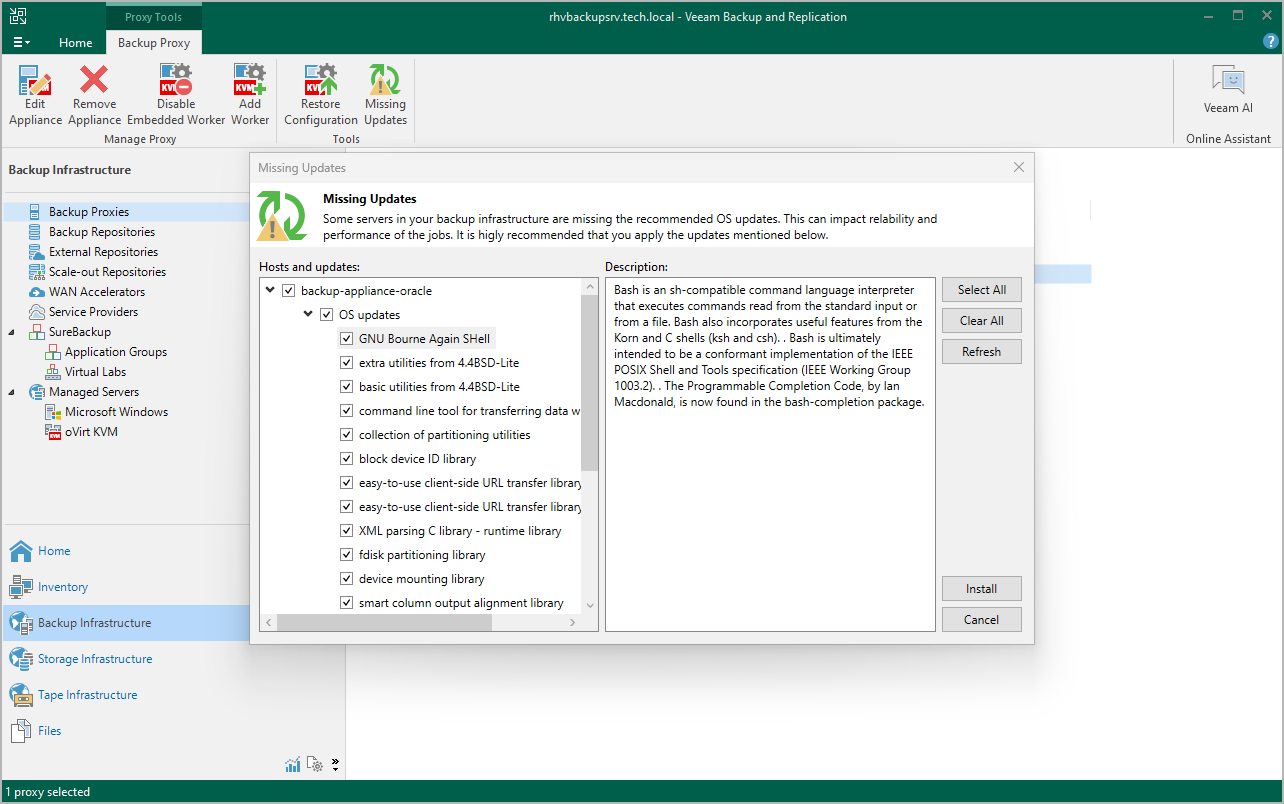Screen dimensions: 1284x804
Task: Collapse the SureBackup tree node
Action: [x=12, y=332]
